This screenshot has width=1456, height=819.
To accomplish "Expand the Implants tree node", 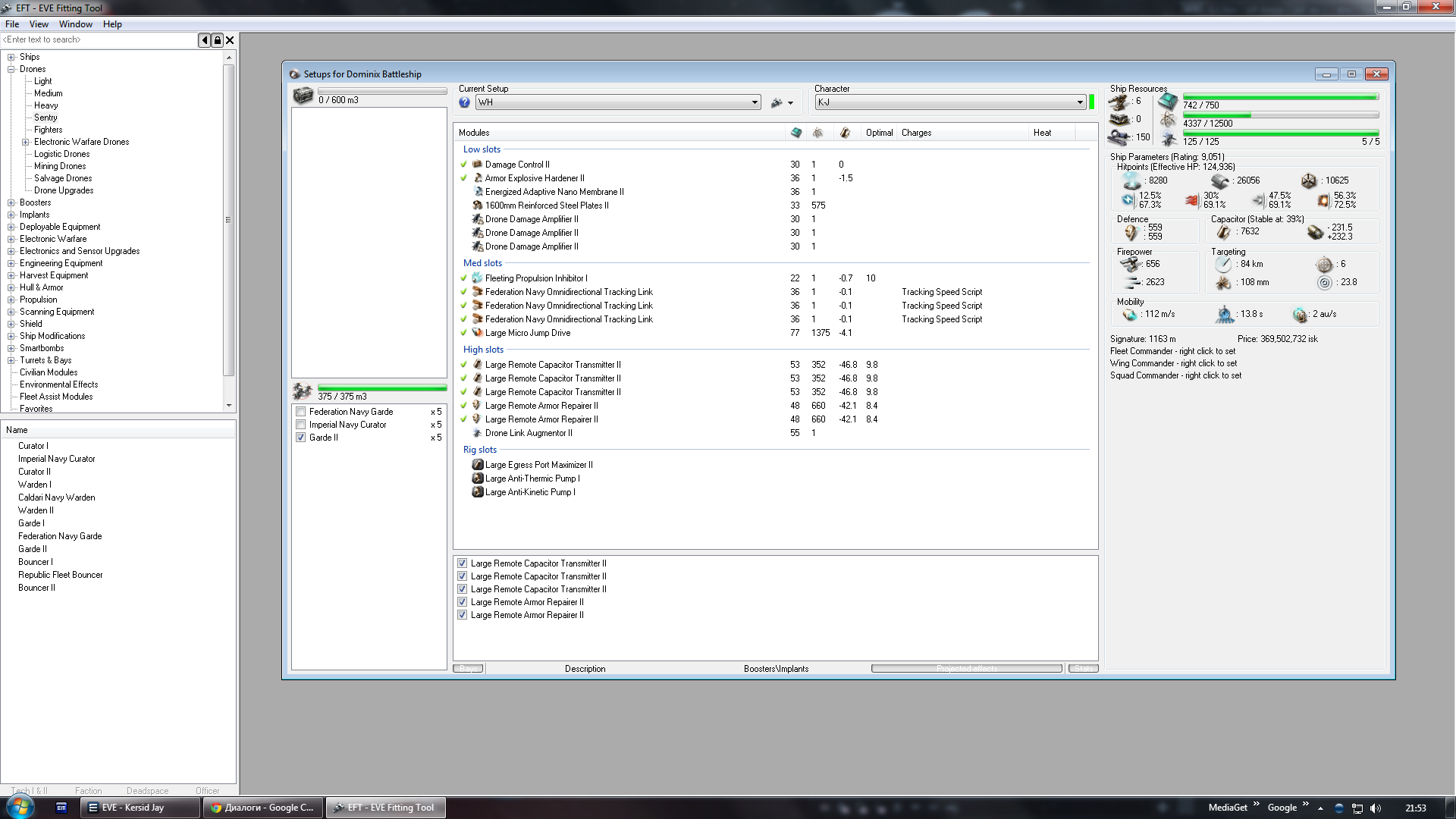I will 11,215.
